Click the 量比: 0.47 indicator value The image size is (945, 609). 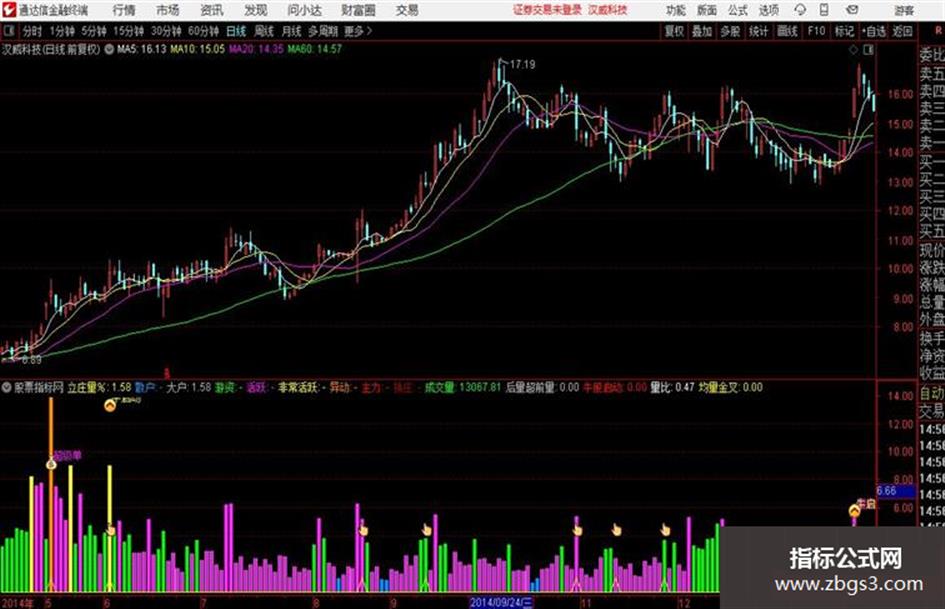pyautogui.click(x=672, y=387)
